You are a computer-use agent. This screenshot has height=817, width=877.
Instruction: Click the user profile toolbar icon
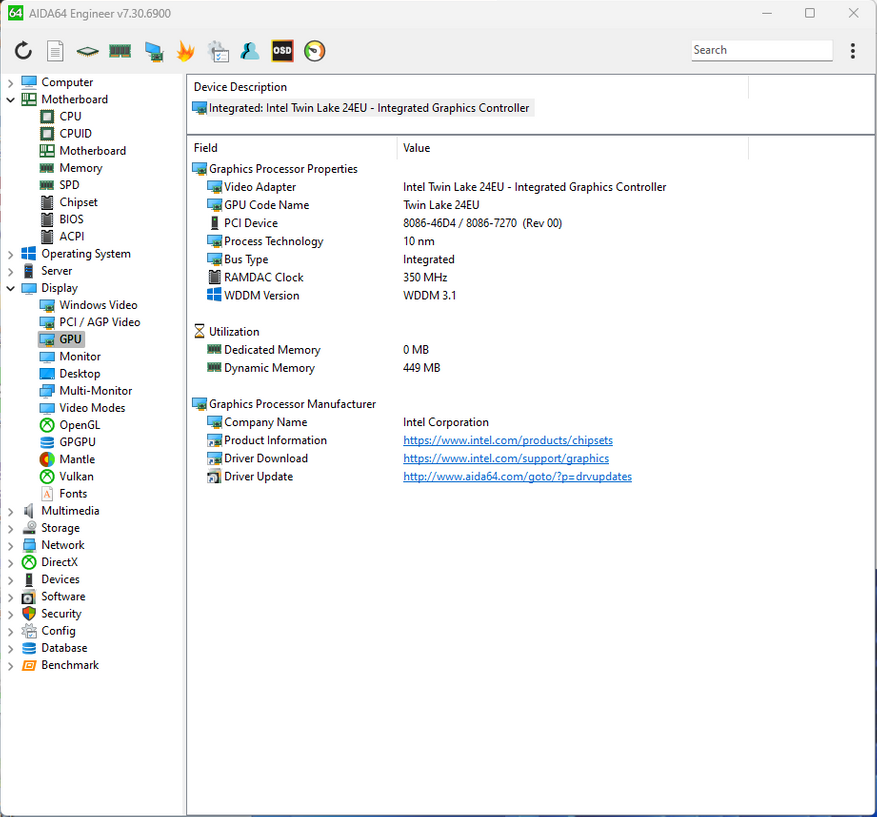pyautogui.click(x=250, y=51)
